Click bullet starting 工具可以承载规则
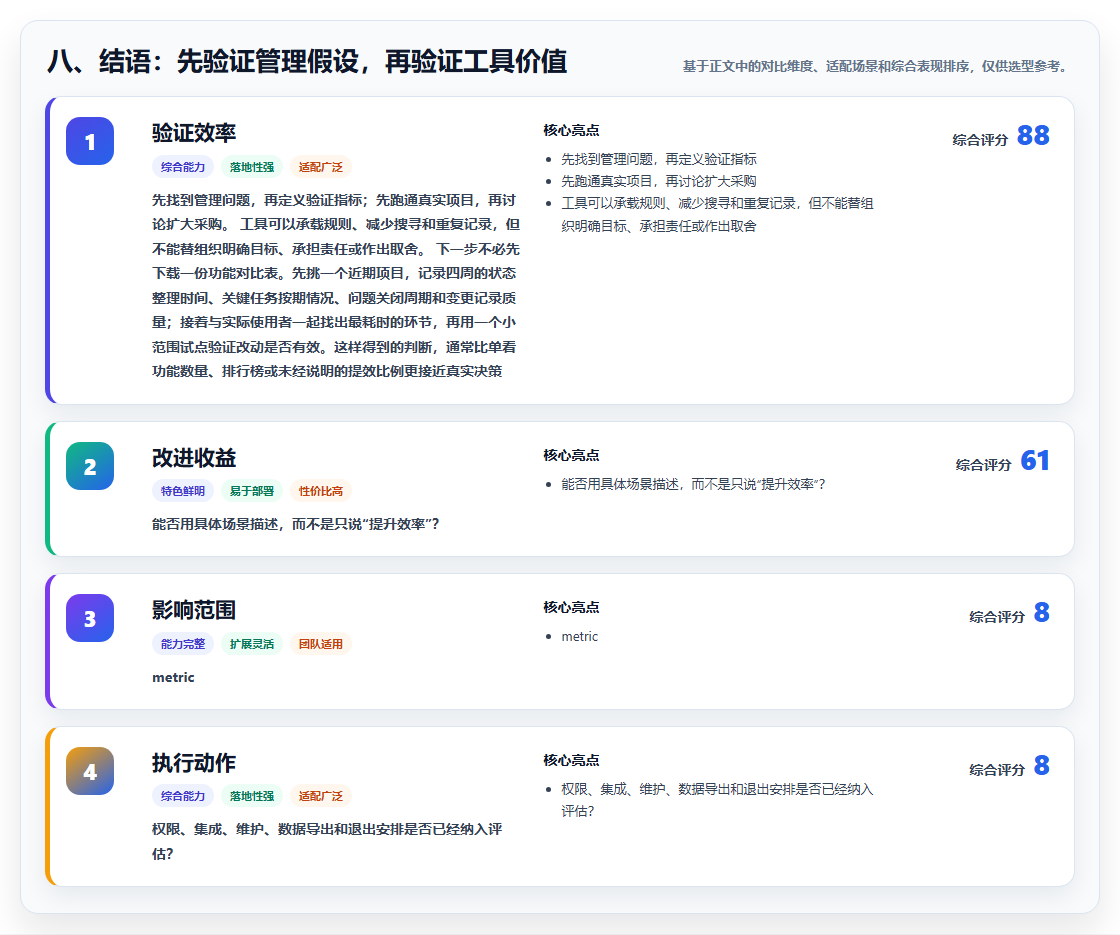This screenshot has width=1120, height=935. (717, 214)
